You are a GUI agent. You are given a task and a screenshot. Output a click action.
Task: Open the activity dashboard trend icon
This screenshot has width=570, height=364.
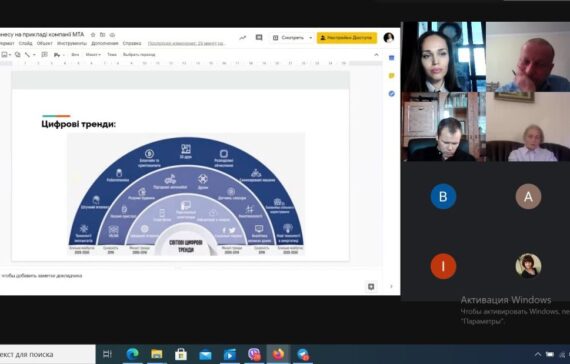coord(242,37)
